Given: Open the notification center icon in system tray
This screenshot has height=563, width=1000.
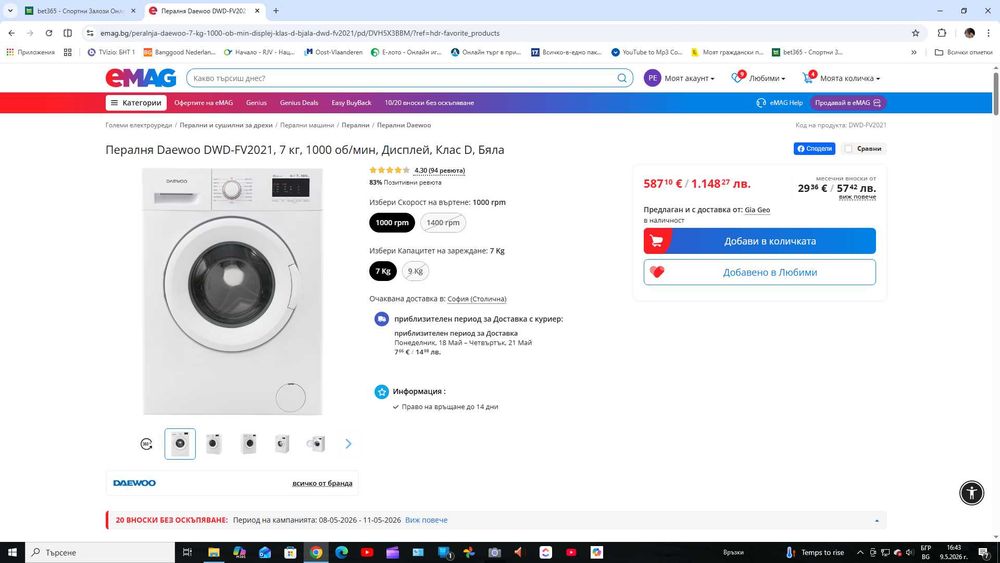Looking at the screenshot, I should coord(983,552).
